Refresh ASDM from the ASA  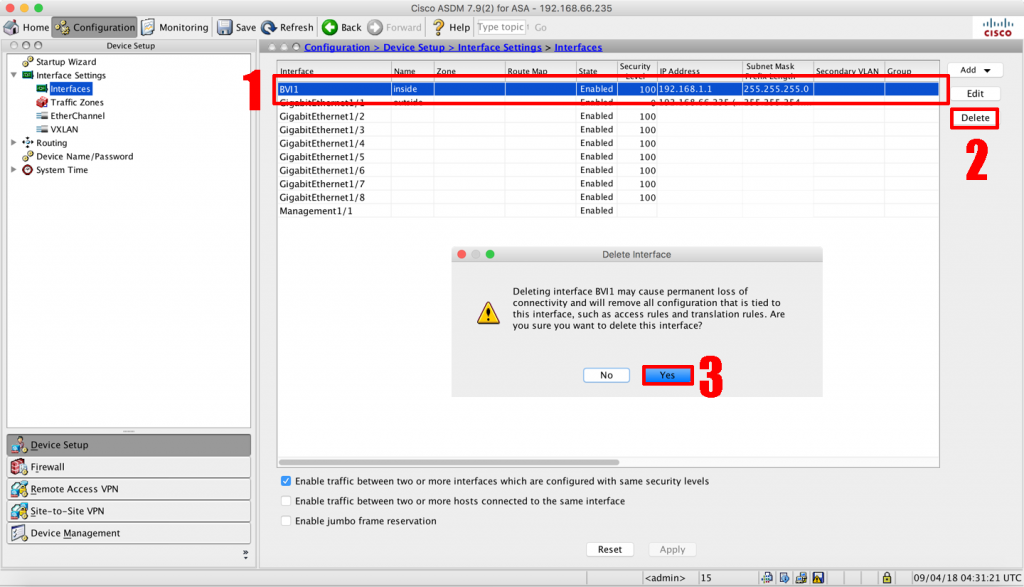point(287,27)
